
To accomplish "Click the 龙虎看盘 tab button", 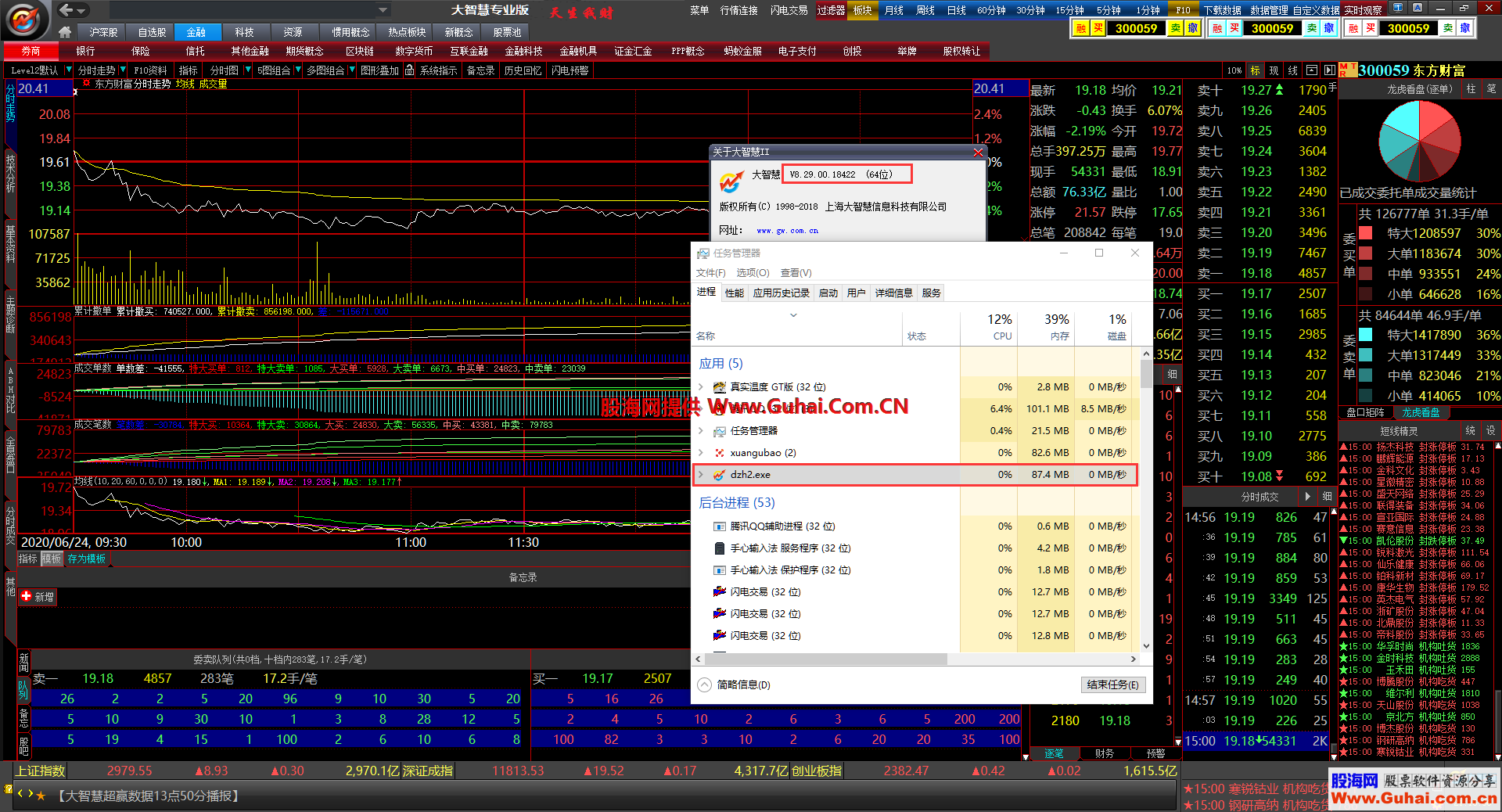I will pos(1421,412).
